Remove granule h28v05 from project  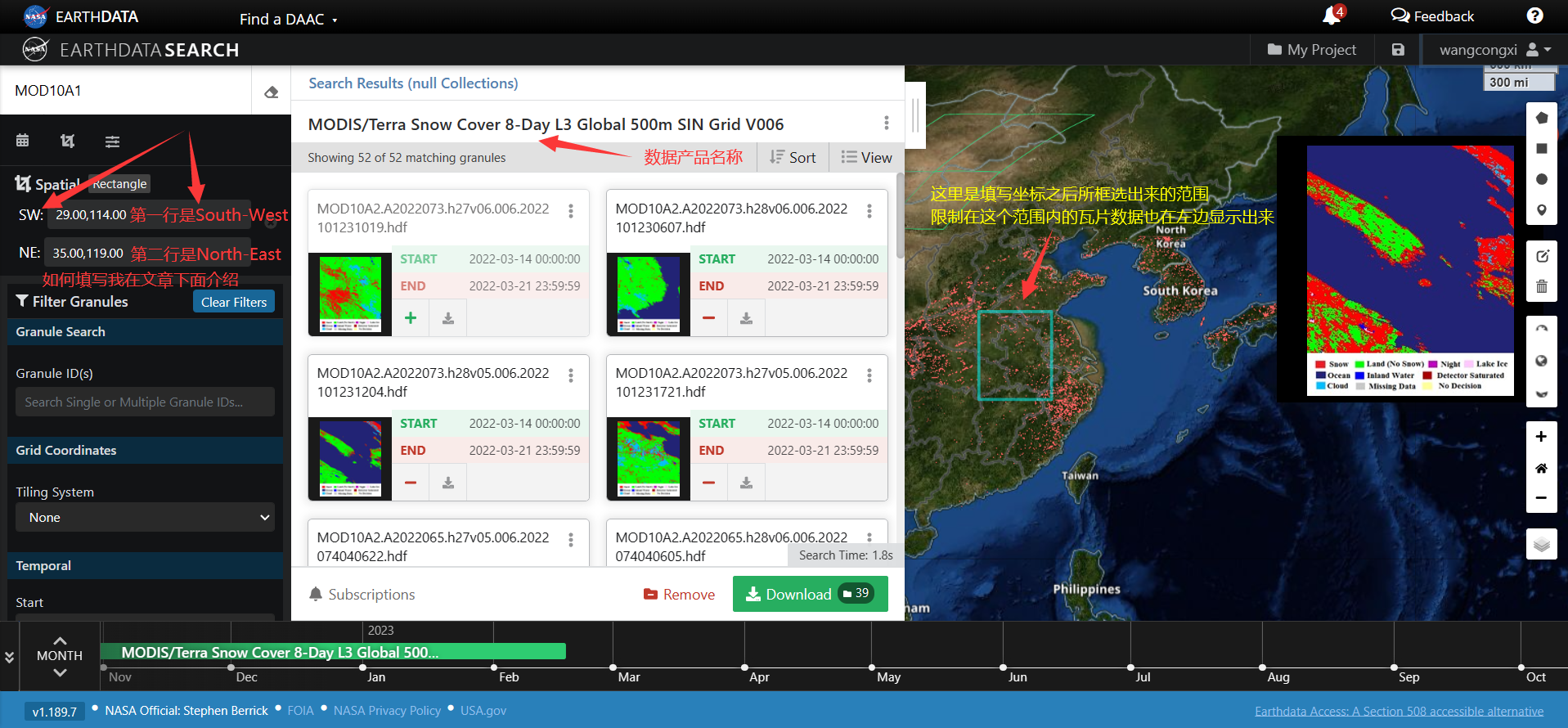tap(411, 483)
